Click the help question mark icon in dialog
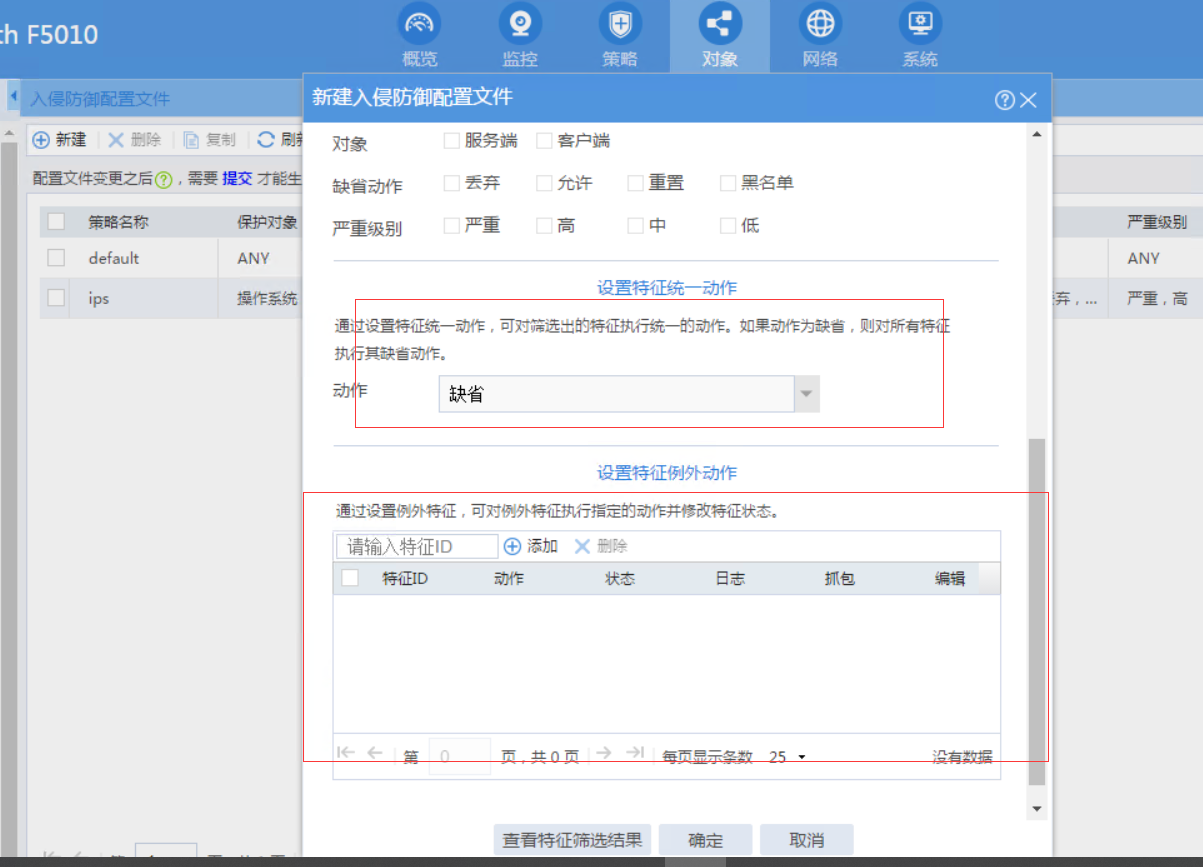Image resolution: width=1203 pixels, height=867 pixels. click(1004, 100)
